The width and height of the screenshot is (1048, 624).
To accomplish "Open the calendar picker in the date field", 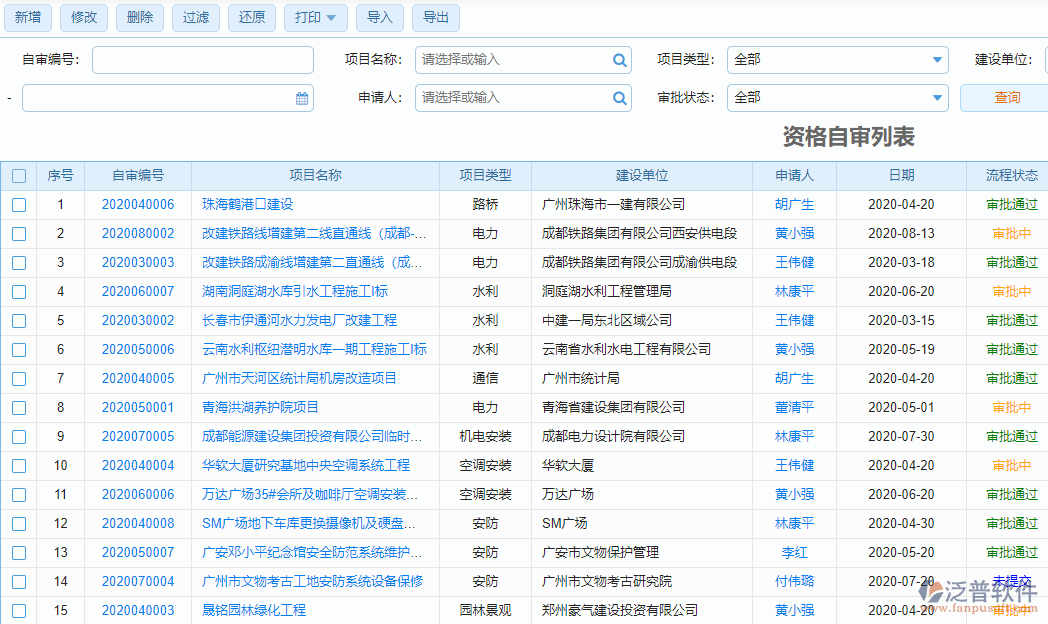I will [x=300, y=98].
